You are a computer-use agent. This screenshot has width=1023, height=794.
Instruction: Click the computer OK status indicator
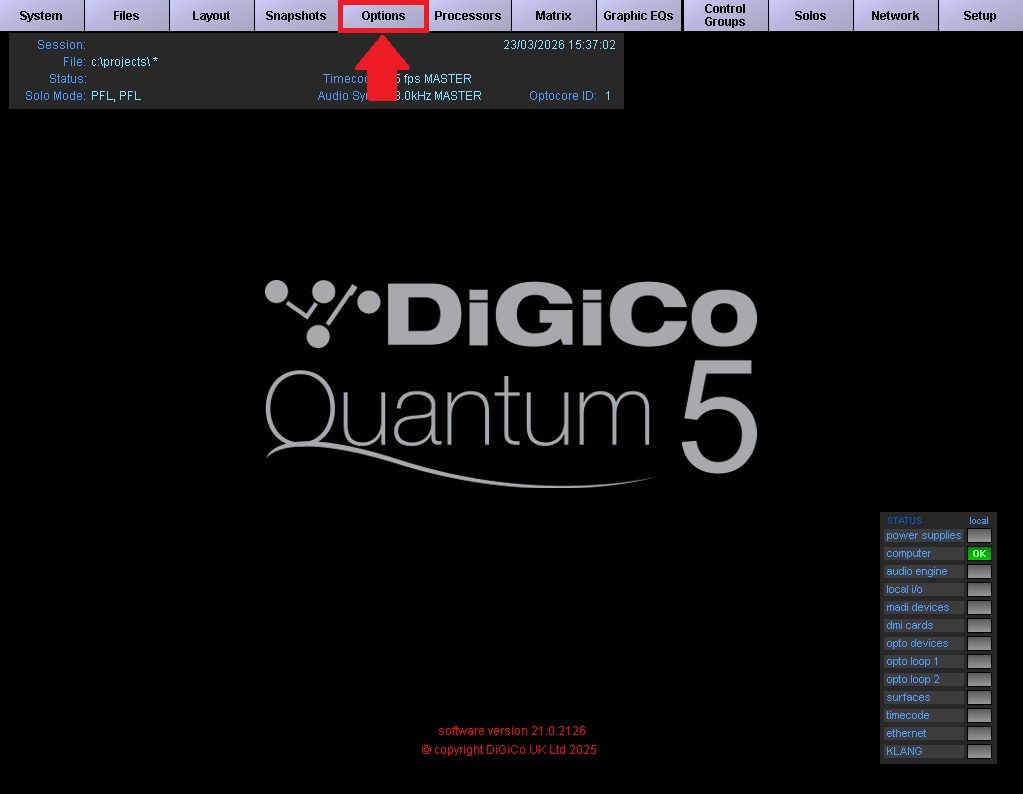pyautogui.click(x=979, y=553)
